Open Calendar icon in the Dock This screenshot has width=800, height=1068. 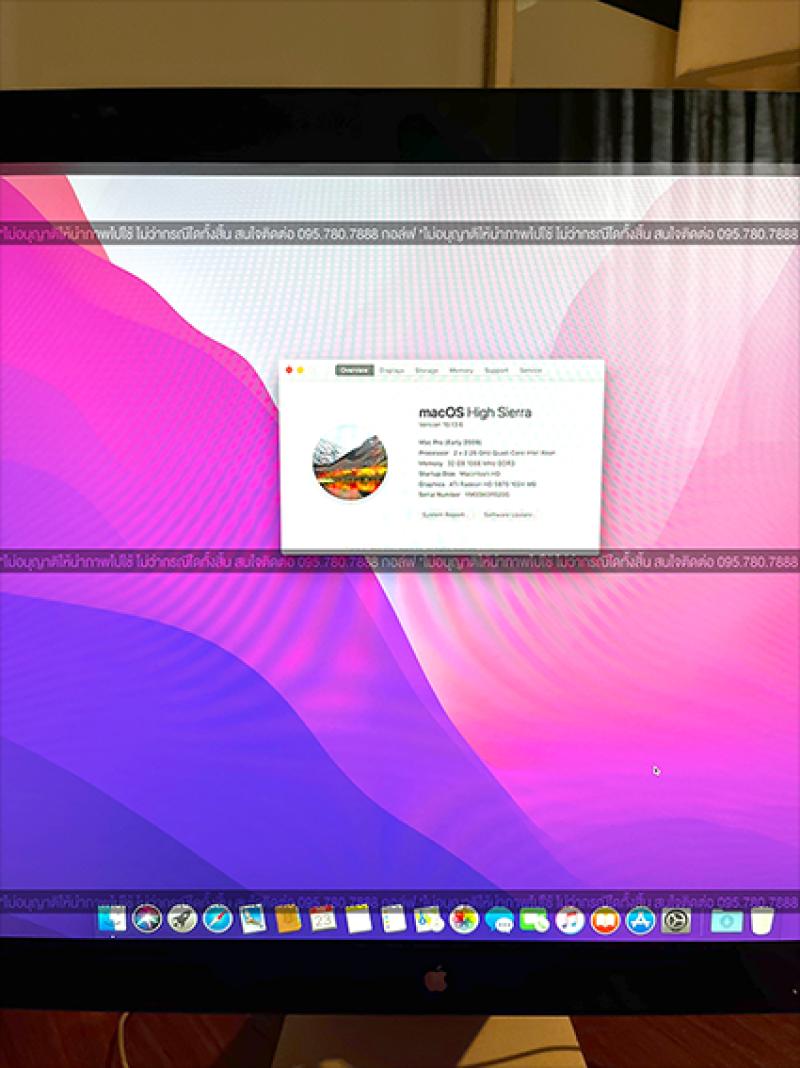(323, 920)
